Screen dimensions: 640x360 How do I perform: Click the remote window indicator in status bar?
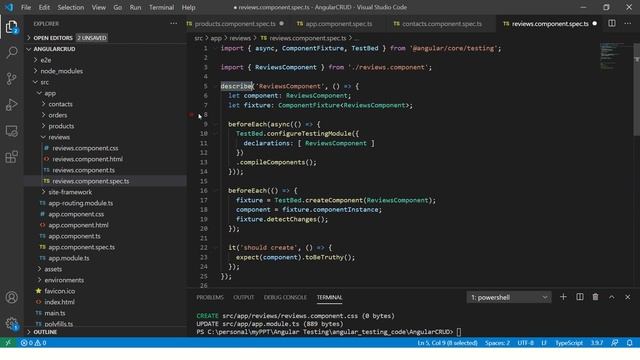click(8, 343)
